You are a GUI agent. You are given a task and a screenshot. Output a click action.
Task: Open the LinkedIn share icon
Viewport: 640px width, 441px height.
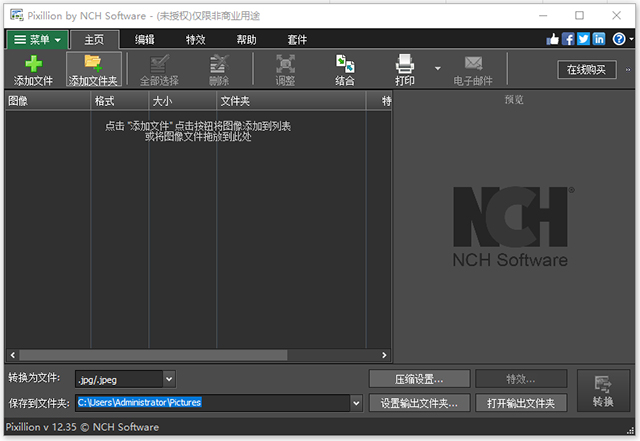[x=598, y=39]
